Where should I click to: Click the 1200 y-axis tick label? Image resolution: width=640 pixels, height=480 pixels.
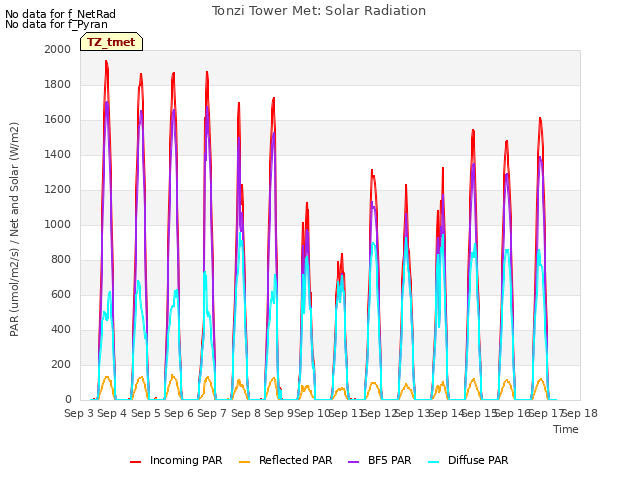(58, 189)
